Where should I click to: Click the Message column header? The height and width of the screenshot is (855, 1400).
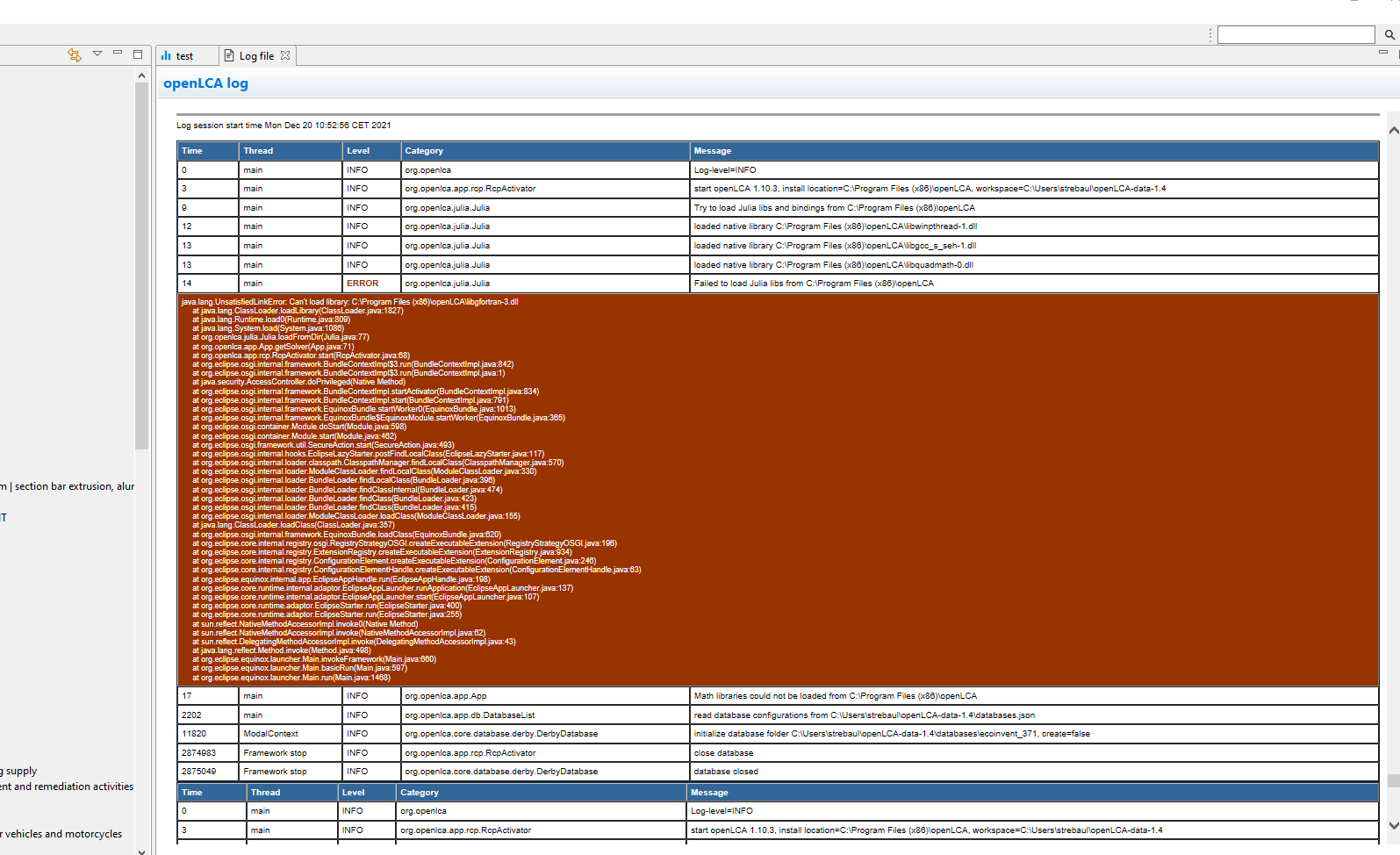[x=712, y=151]
